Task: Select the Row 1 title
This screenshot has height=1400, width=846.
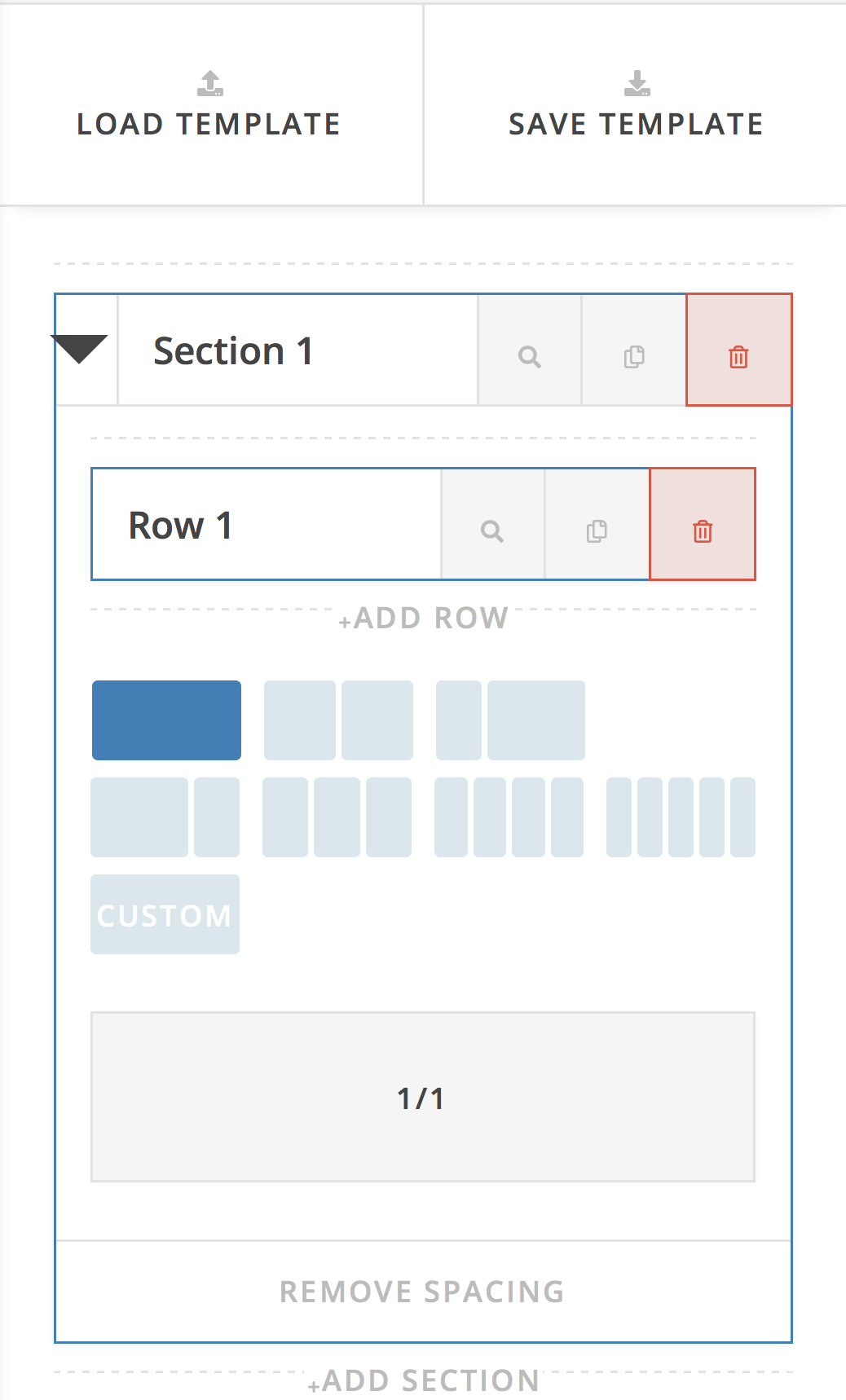Action: coord(181,526)
